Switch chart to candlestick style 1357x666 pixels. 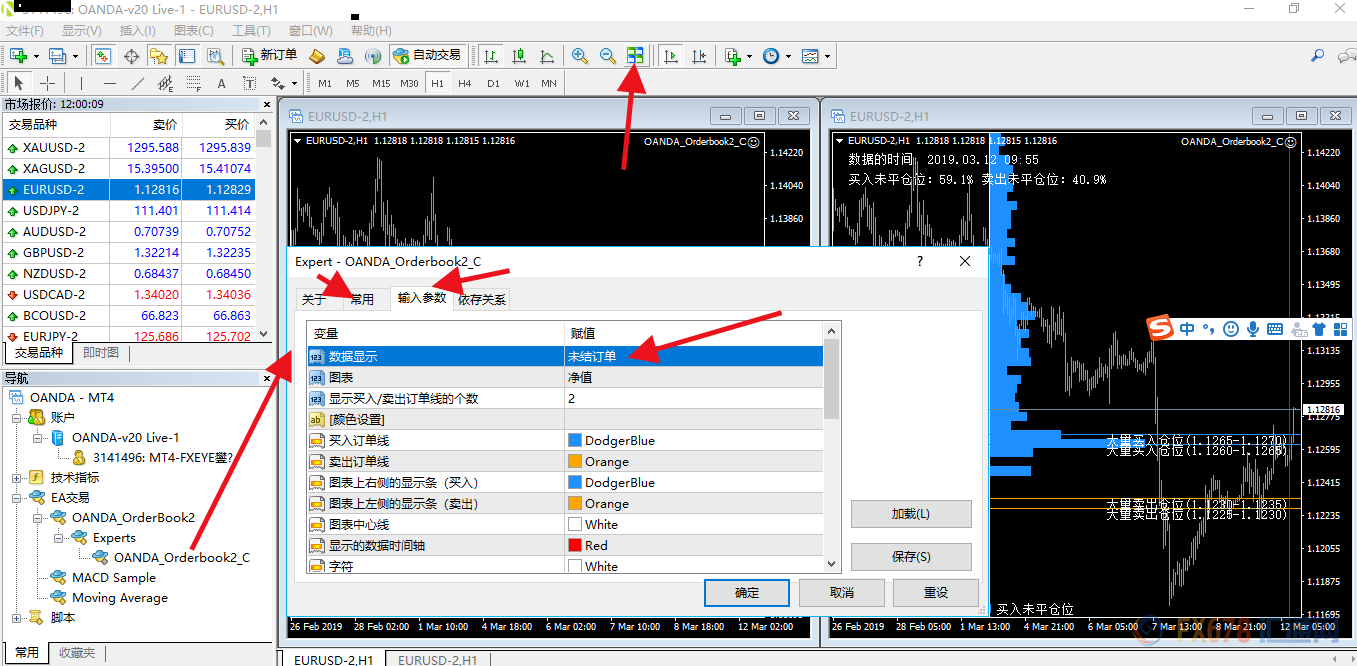pyautogui.click(x=519, y=56)
